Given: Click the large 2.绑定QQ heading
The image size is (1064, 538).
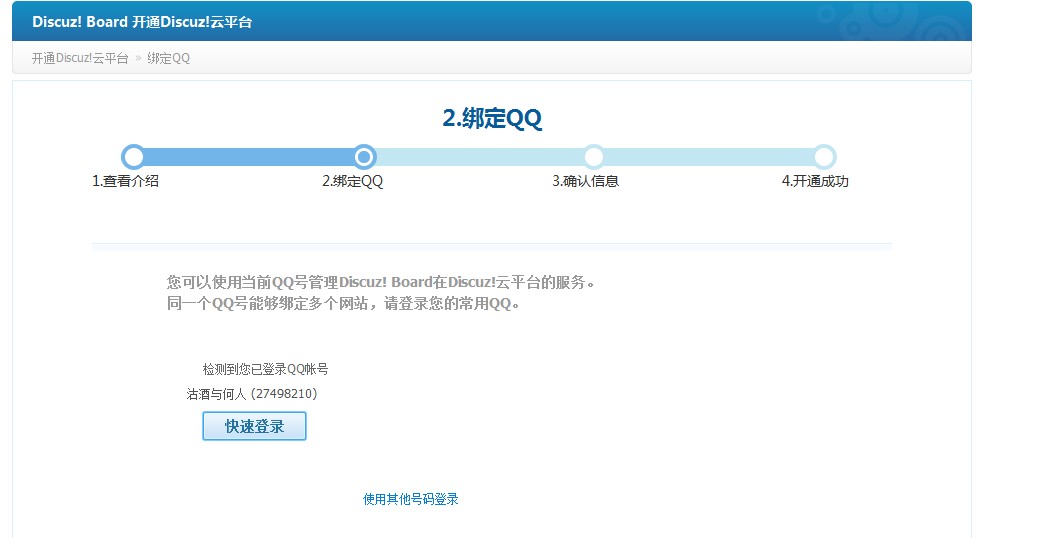Looking at the screenshot, I should 492,118.
